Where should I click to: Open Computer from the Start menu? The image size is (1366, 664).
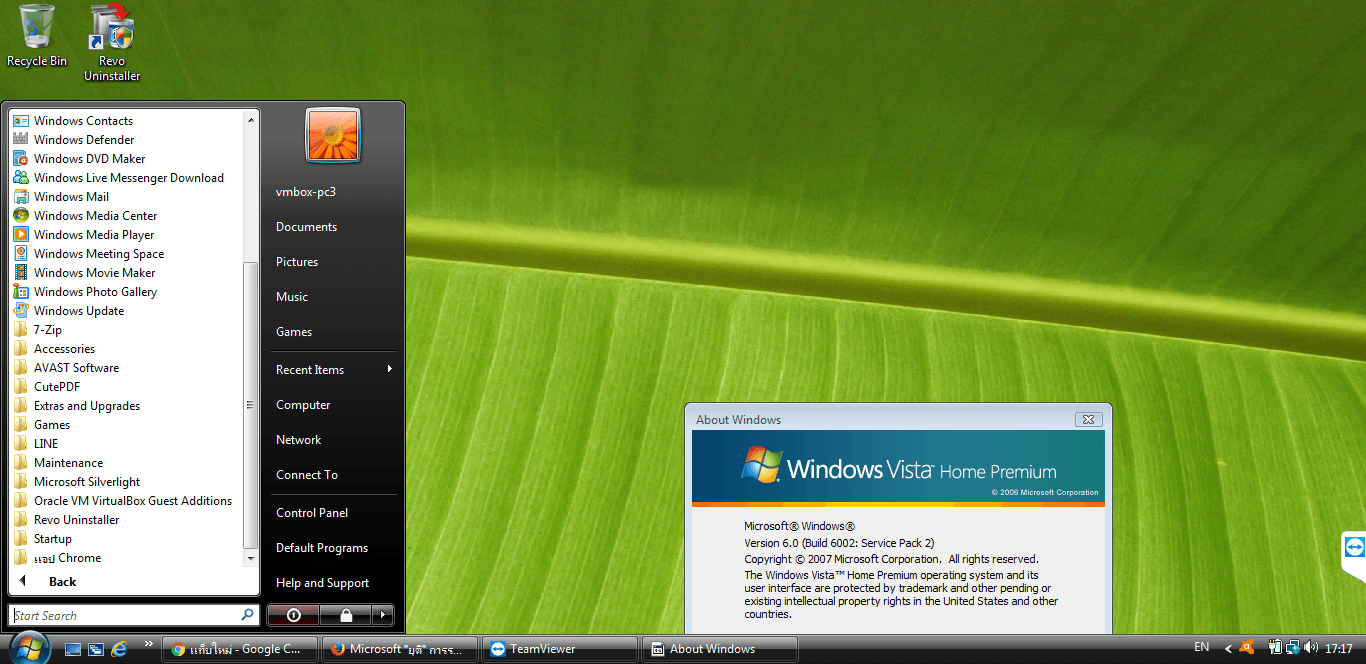pos(303,405)
